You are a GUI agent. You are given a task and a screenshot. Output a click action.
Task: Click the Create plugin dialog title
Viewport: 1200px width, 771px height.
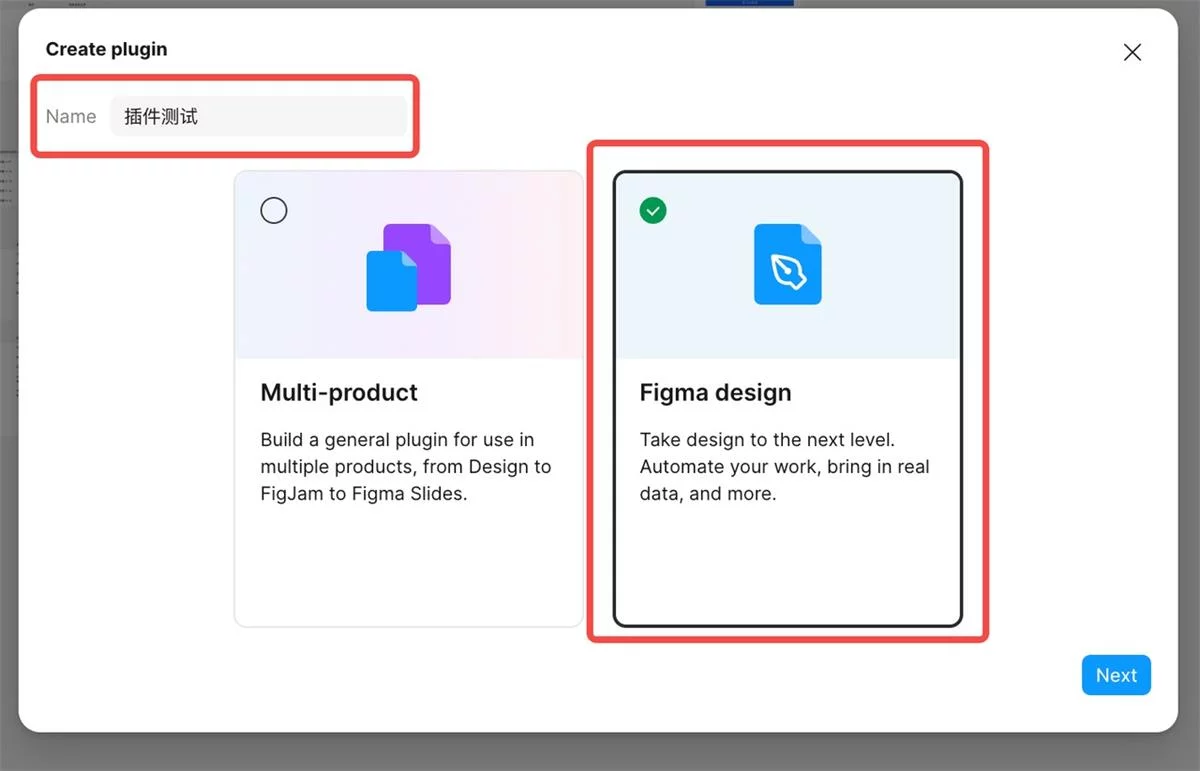pos(107,49)
